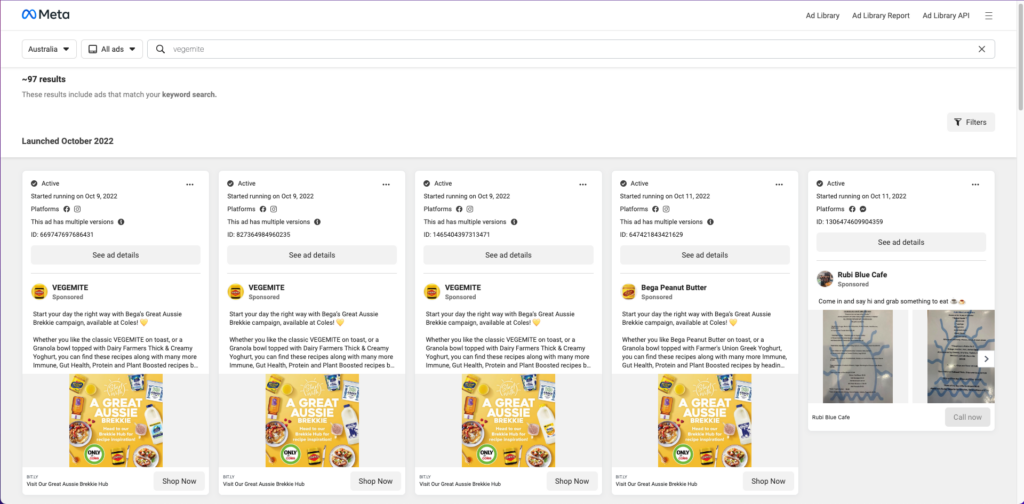Click Bega Peanut Butter page avatar
Image resolution: width=1024 pixels, height=504 pixels.
tap(628, 291)
